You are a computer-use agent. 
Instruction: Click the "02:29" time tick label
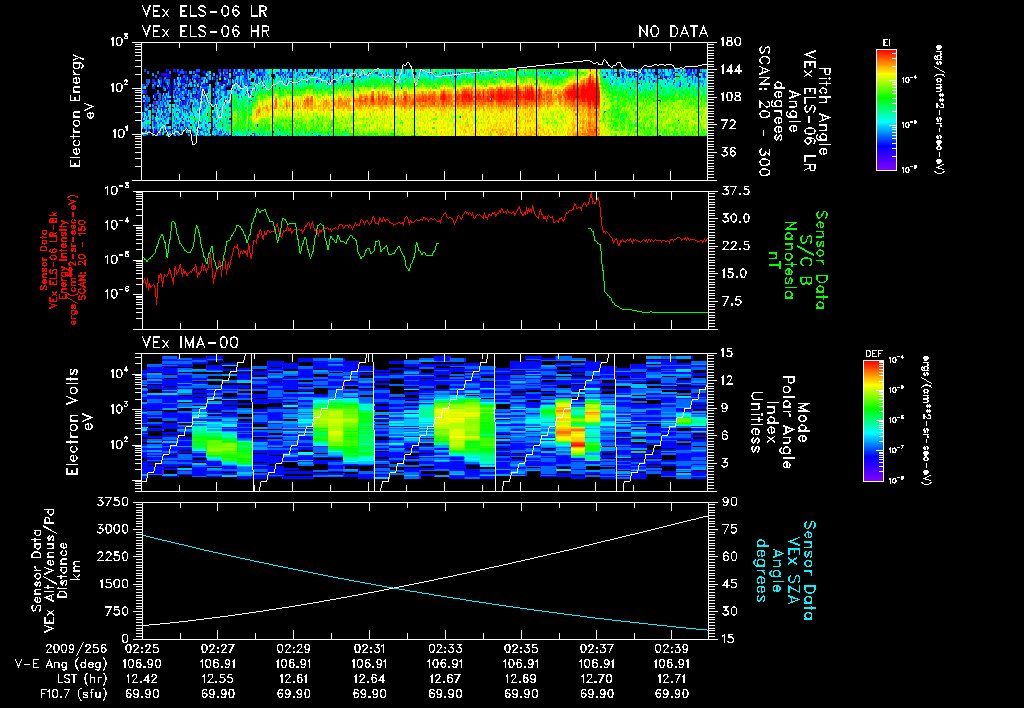pyautogui.click(x=293, y=649)
